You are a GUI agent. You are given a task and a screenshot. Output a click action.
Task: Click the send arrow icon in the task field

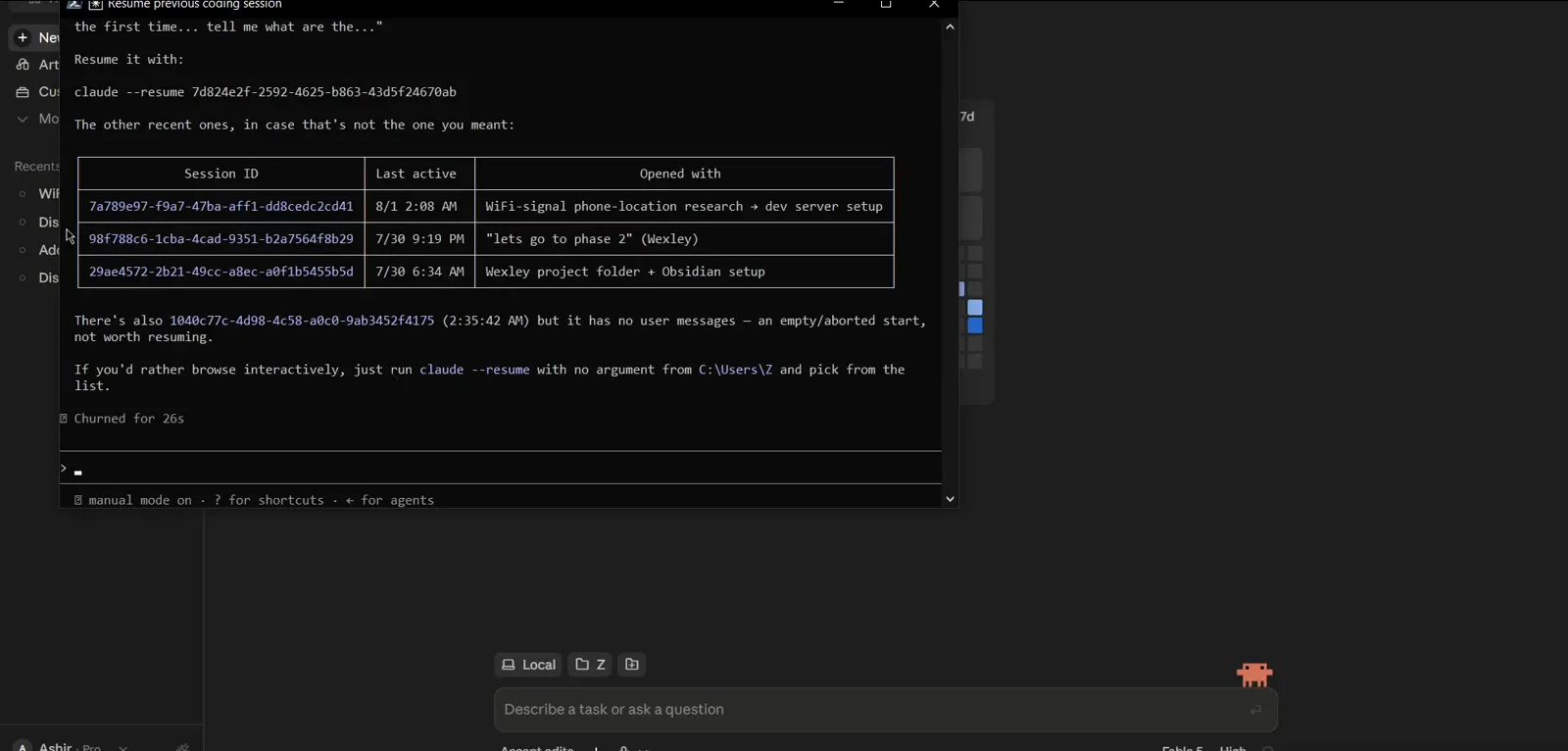click(x=1255, y=710)
